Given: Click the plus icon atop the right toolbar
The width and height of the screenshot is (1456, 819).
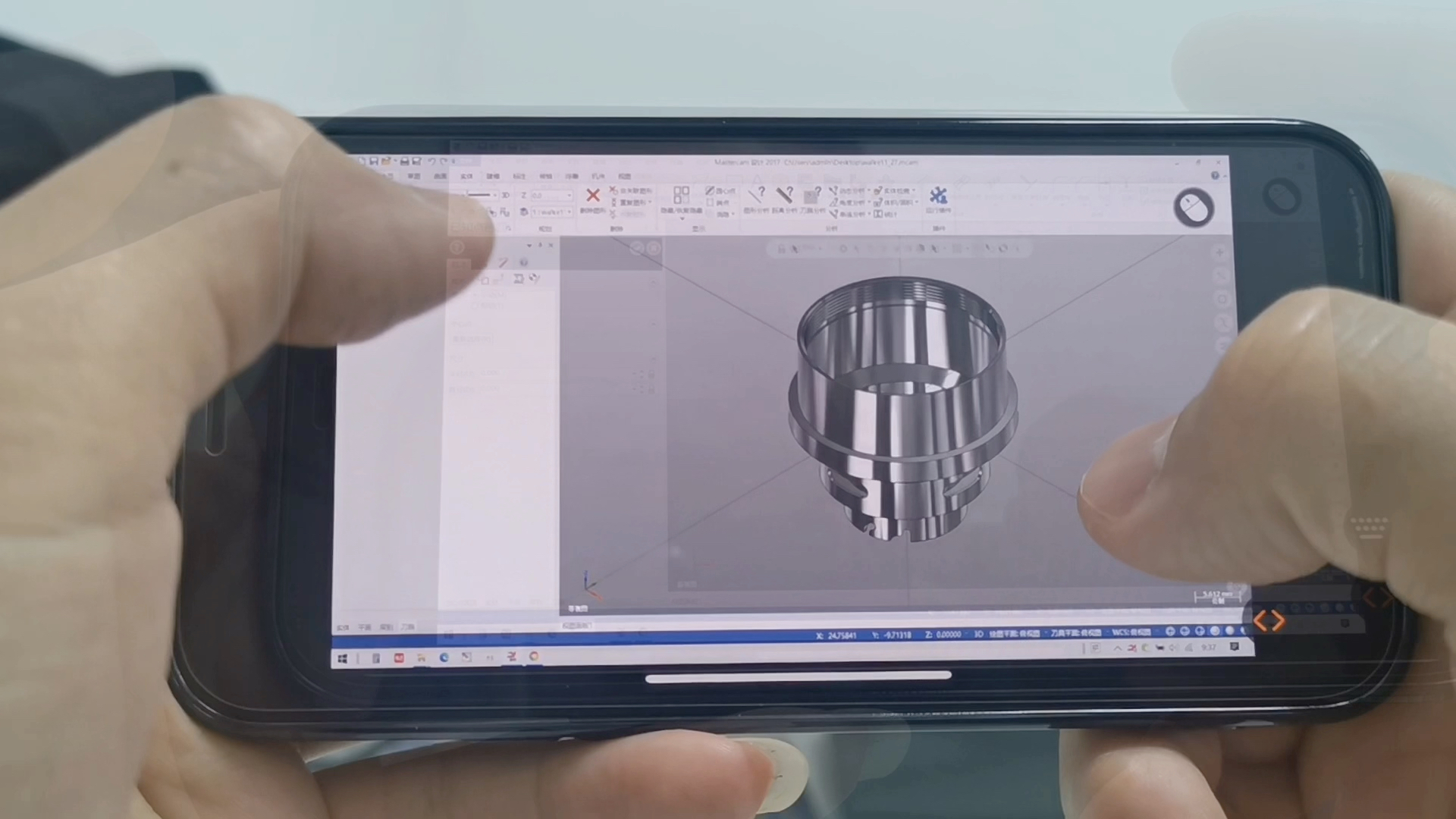Looking at the screenshot, I should [1220, 253].
